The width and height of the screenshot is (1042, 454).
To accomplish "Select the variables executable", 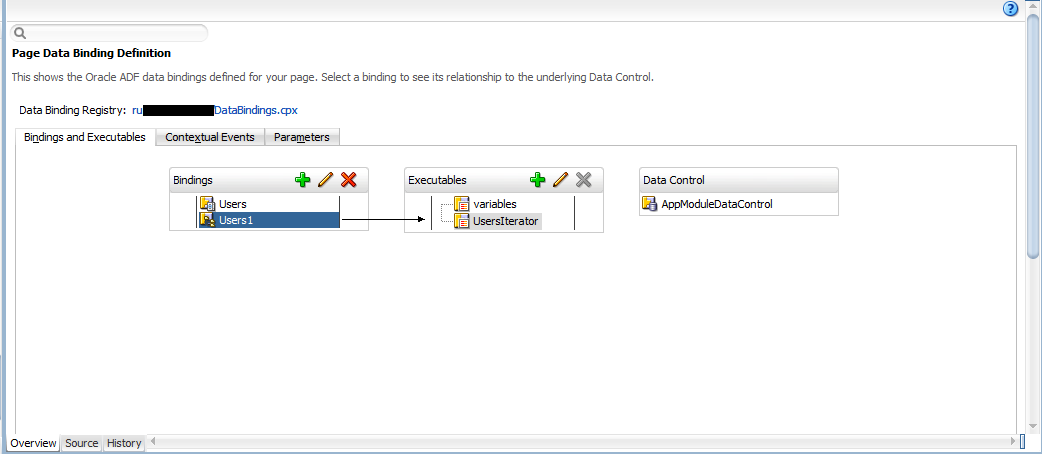I will point(494,204).
